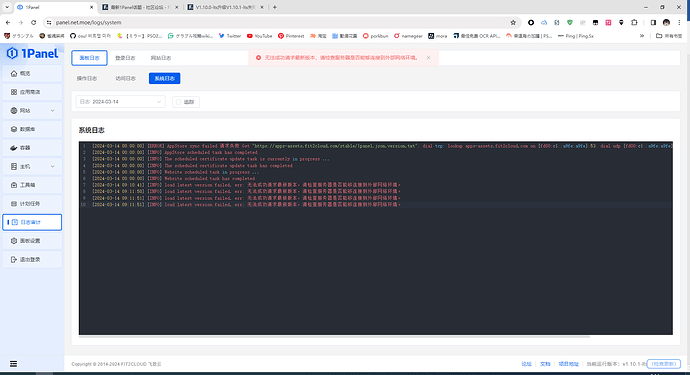The image size is (690, 375).
Task: Open the forum link in footer
Action: (526, 364)
